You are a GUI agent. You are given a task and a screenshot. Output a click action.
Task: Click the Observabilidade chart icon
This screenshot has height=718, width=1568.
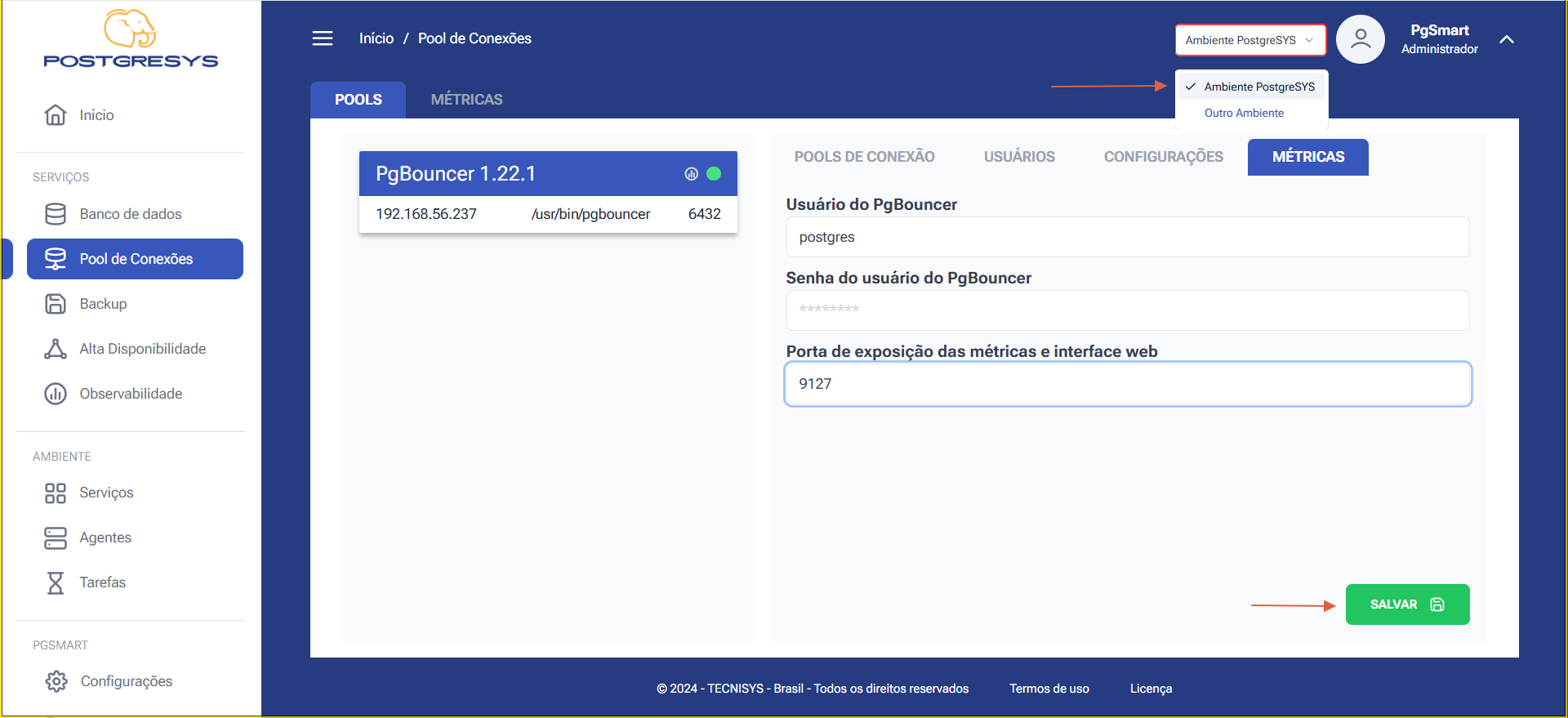pos(56,394)
